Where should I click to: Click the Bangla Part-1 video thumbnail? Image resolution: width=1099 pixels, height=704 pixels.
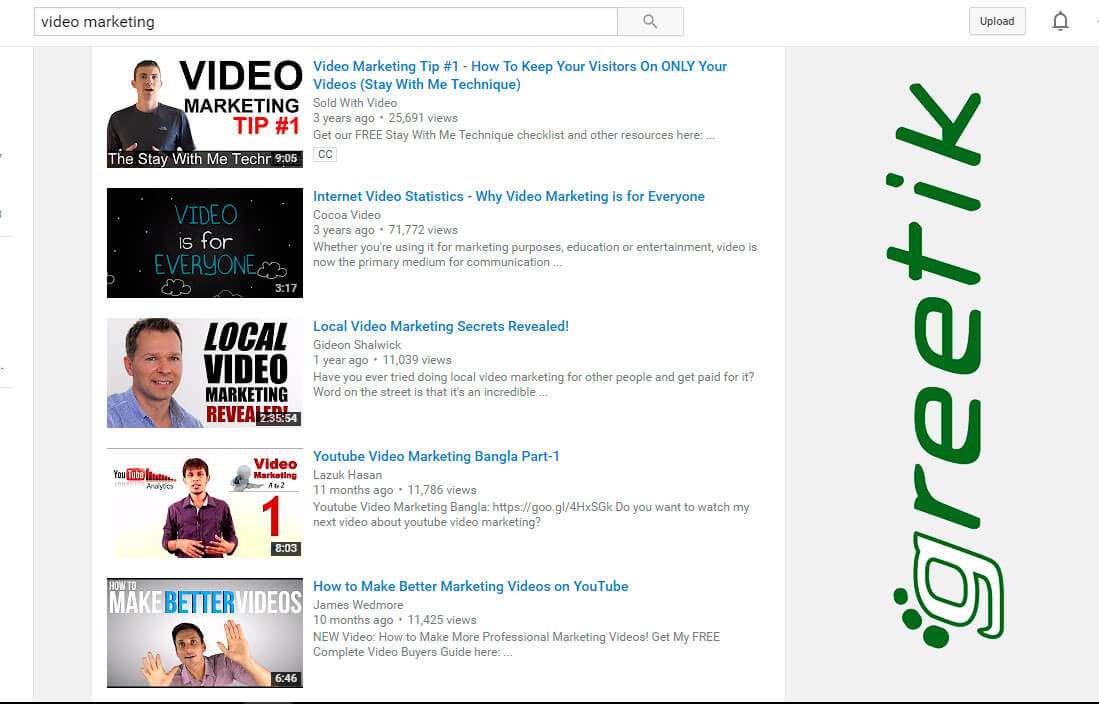click(205, 503)
